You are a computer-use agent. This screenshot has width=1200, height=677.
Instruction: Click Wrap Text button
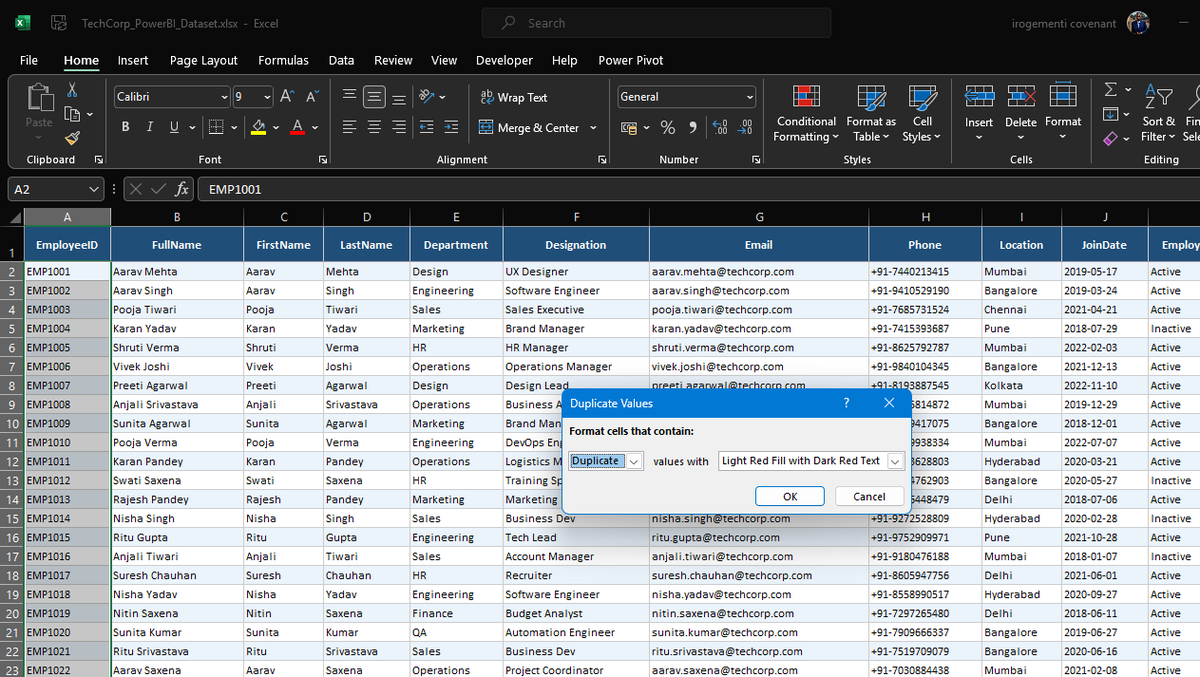click(x=514, y=97)
